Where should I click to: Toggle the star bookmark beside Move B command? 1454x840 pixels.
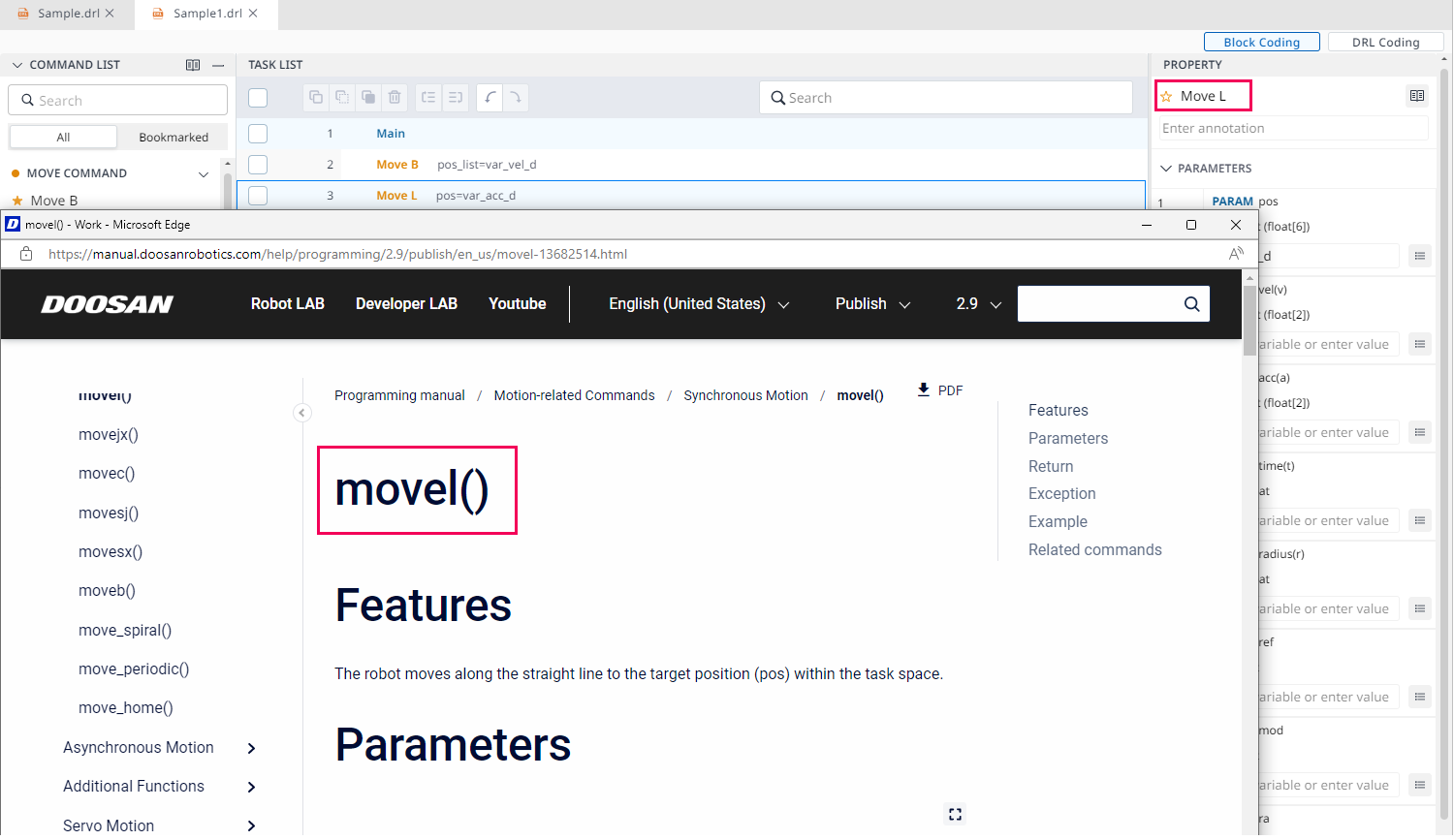(17, 201)
